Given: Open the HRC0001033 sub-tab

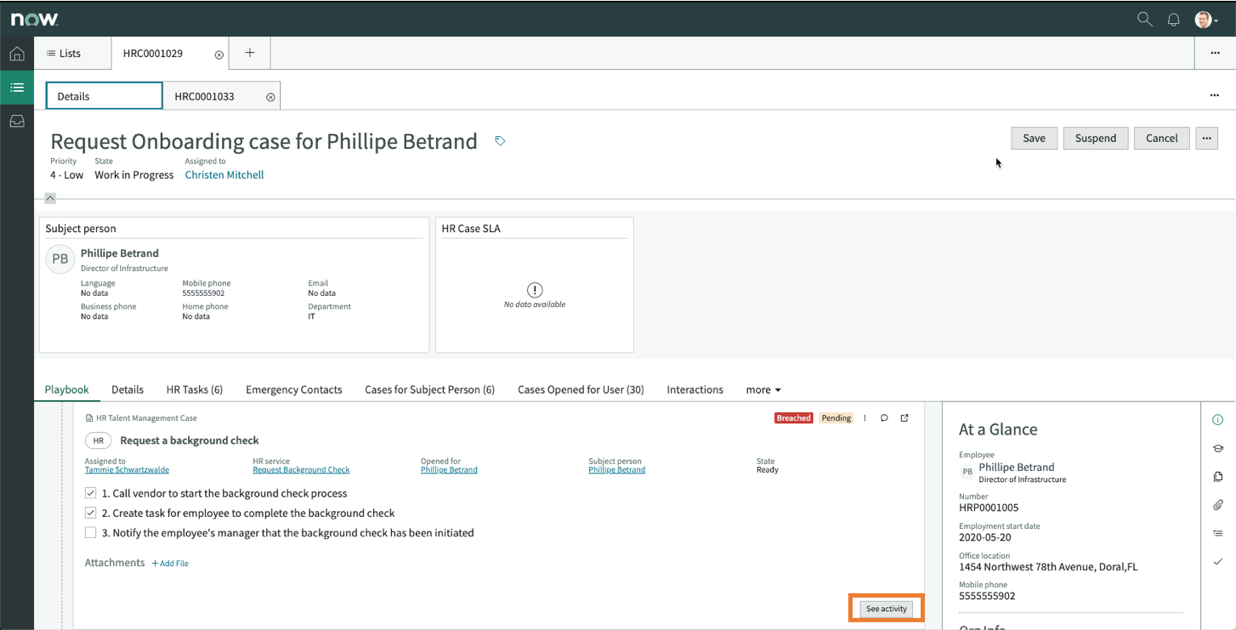Looking at the screenshot, I should 205,96.
